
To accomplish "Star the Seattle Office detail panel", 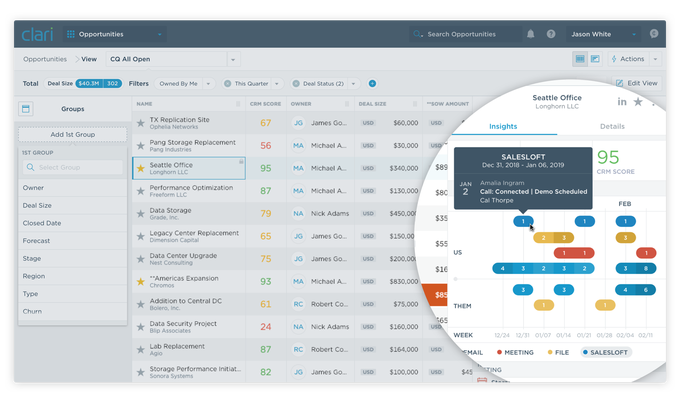I will 639,102.
